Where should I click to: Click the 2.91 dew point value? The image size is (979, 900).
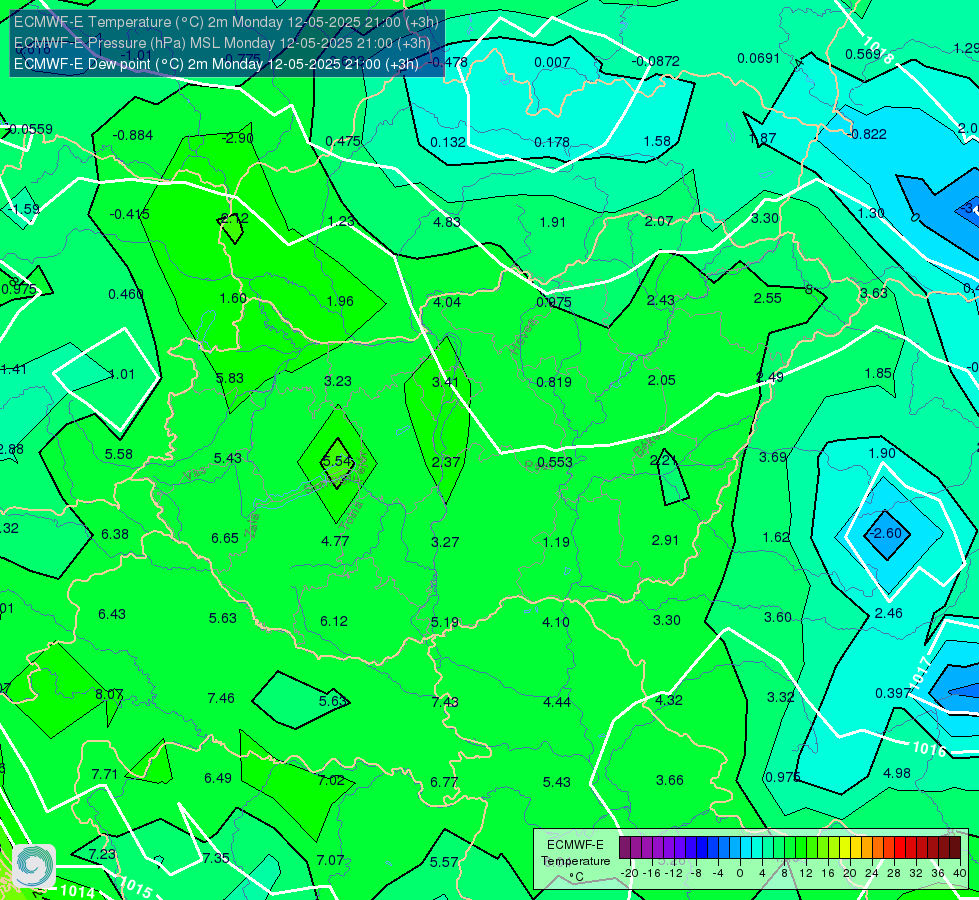(665, 540)
